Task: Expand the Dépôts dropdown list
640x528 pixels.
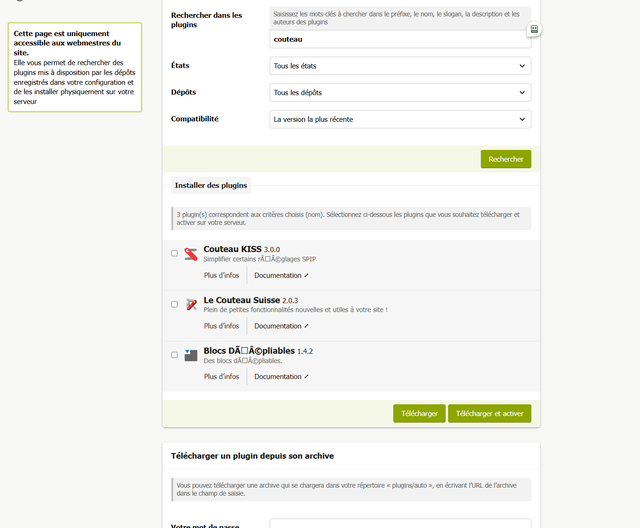Action: [x=400, y=93]
